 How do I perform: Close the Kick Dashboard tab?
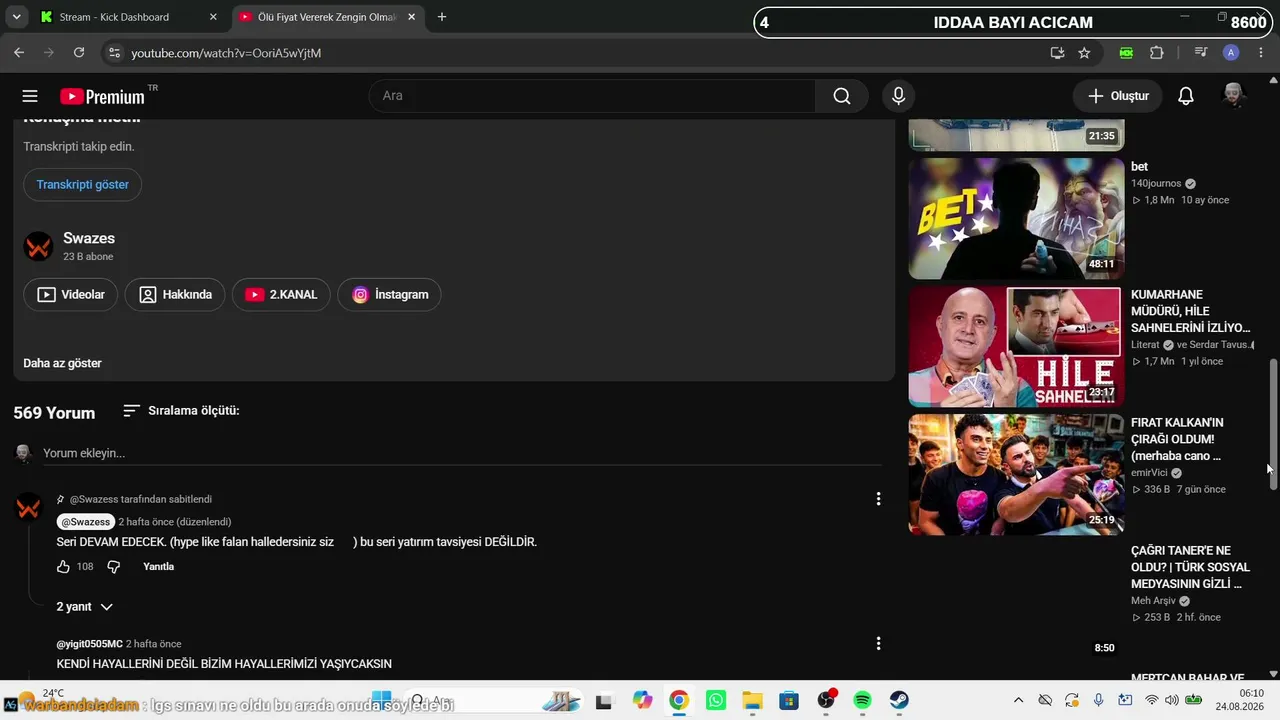click(x=212, y=17)
